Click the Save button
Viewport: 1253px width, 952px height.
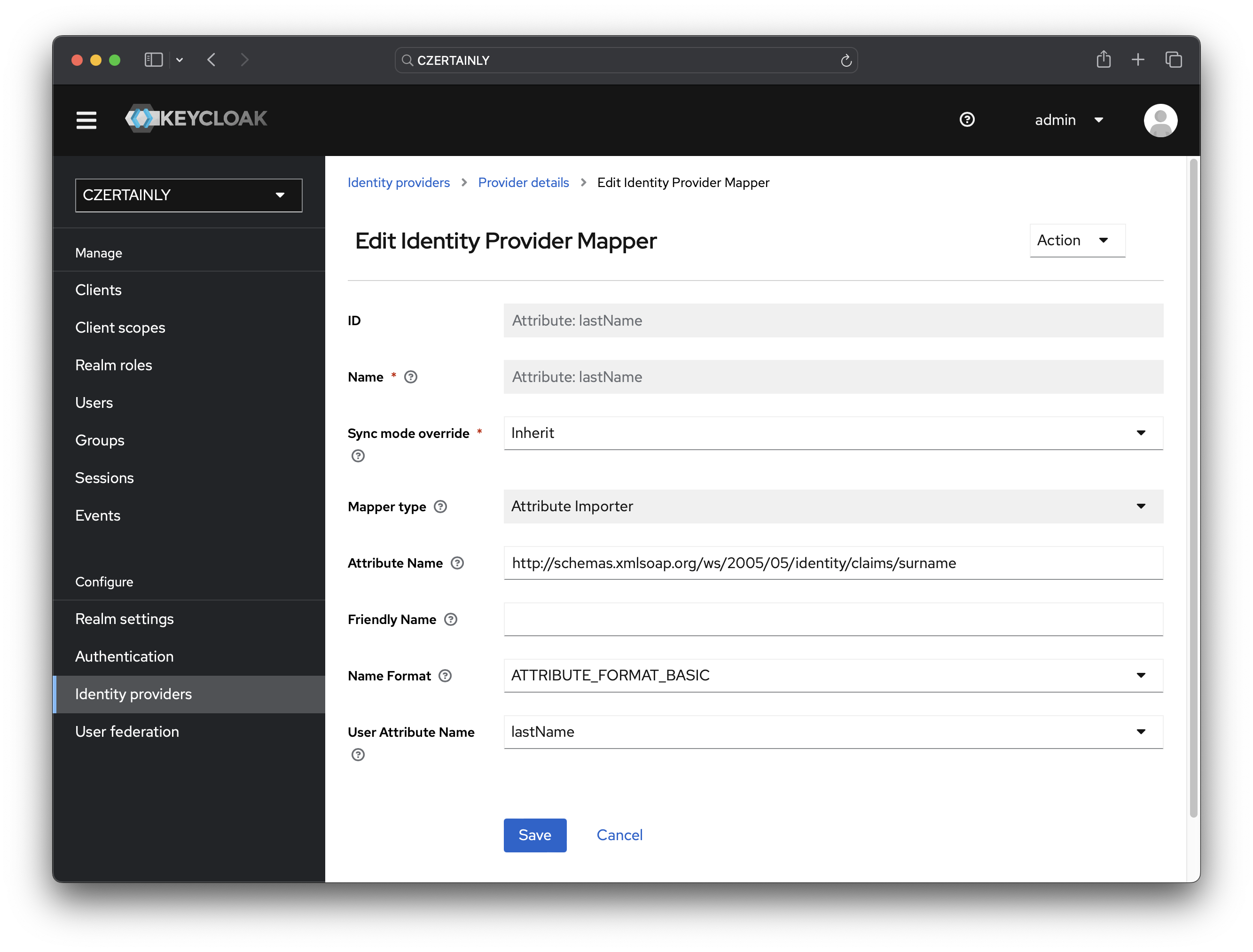534,835
